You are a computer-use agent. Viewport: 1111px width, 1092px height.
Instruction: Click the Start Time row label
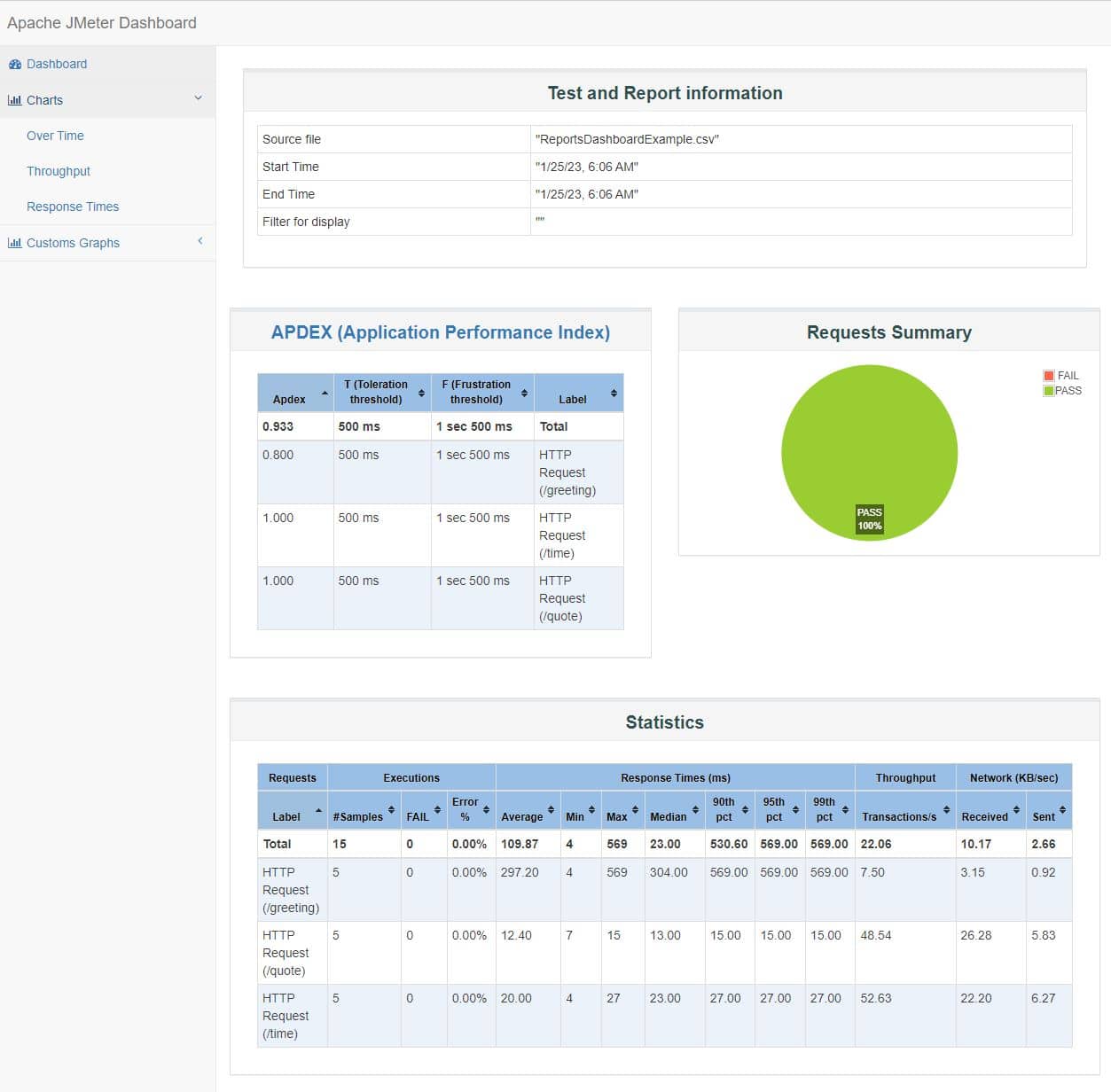pos(291,167)
